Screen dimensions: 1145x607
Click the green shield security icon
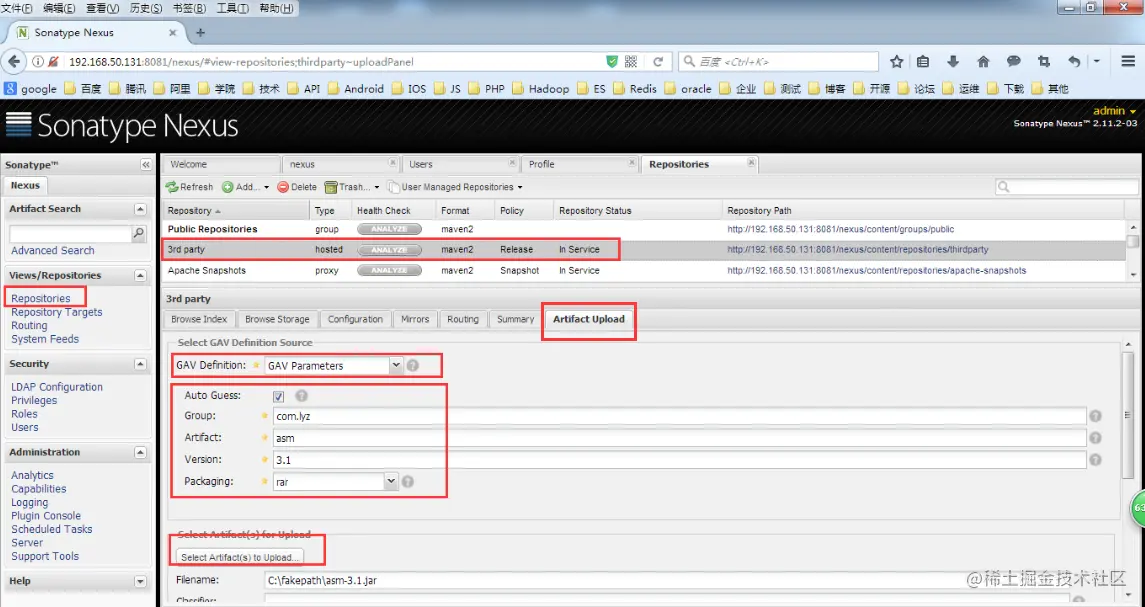point(612,62)
